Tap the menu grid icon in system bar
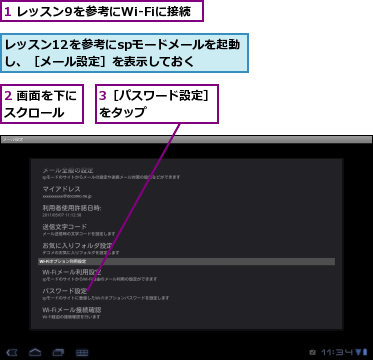This screenshot has width=373, height=360. 82,352
